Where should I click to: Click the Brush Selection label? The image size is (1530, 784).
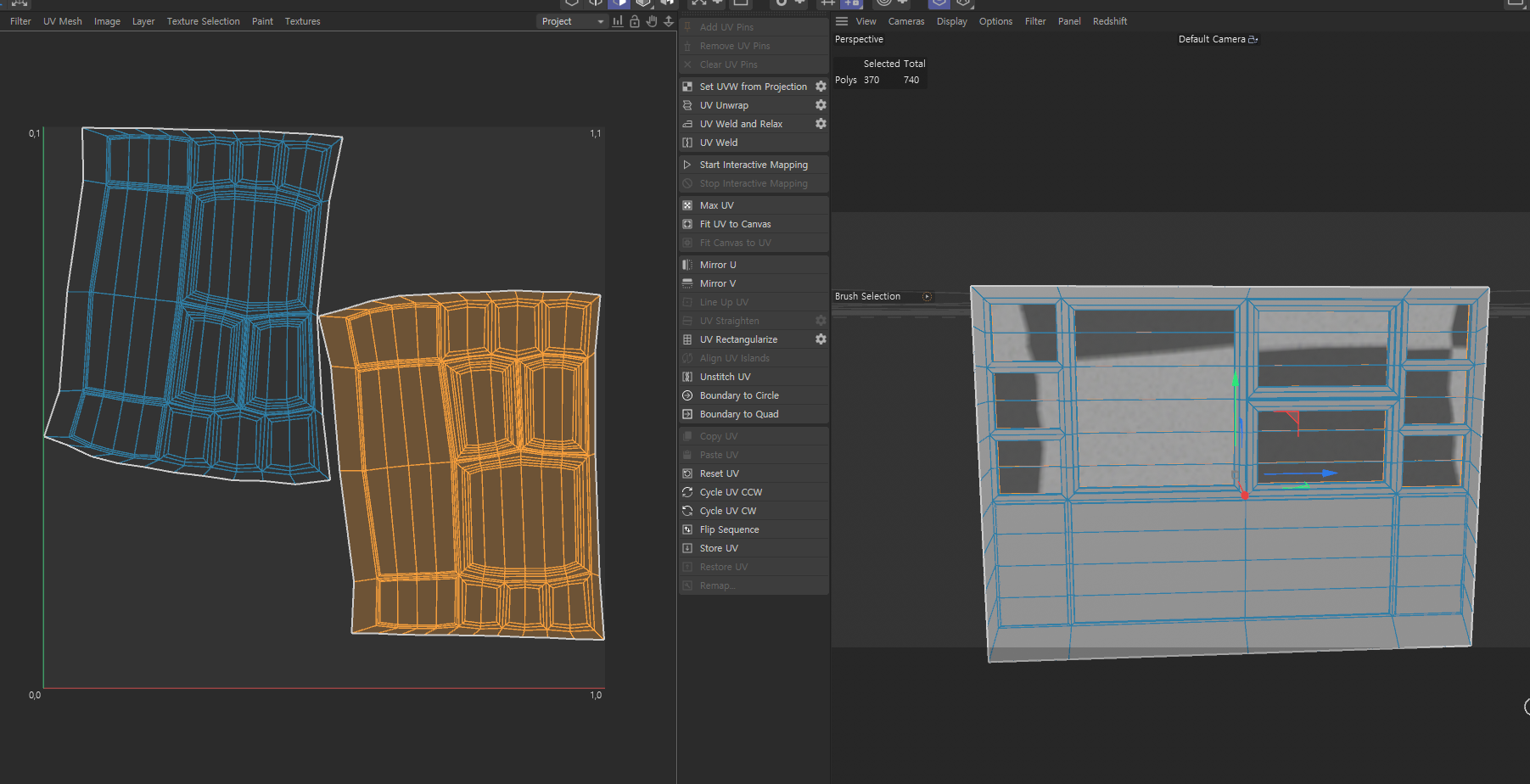click(x=867, y=296)
